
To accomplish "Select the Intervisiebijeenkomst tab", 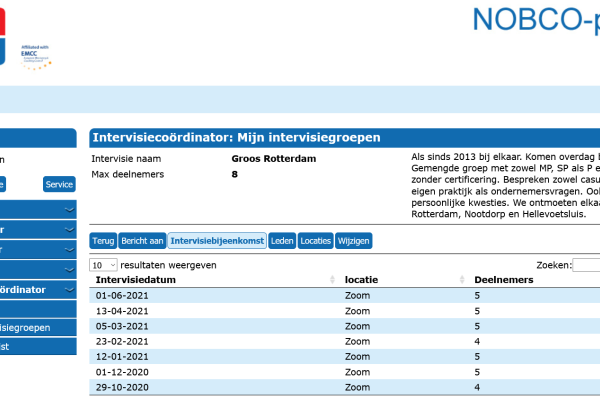I will tap(217, 241).
